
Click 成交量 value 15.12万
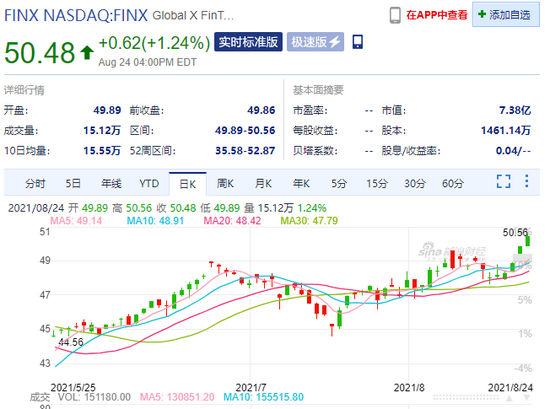click(102, 130)
